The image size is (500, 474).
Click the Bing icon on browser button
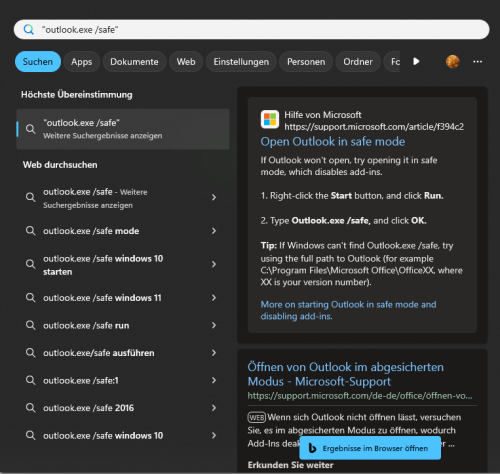pyautogui.click(x=312, y=448)
